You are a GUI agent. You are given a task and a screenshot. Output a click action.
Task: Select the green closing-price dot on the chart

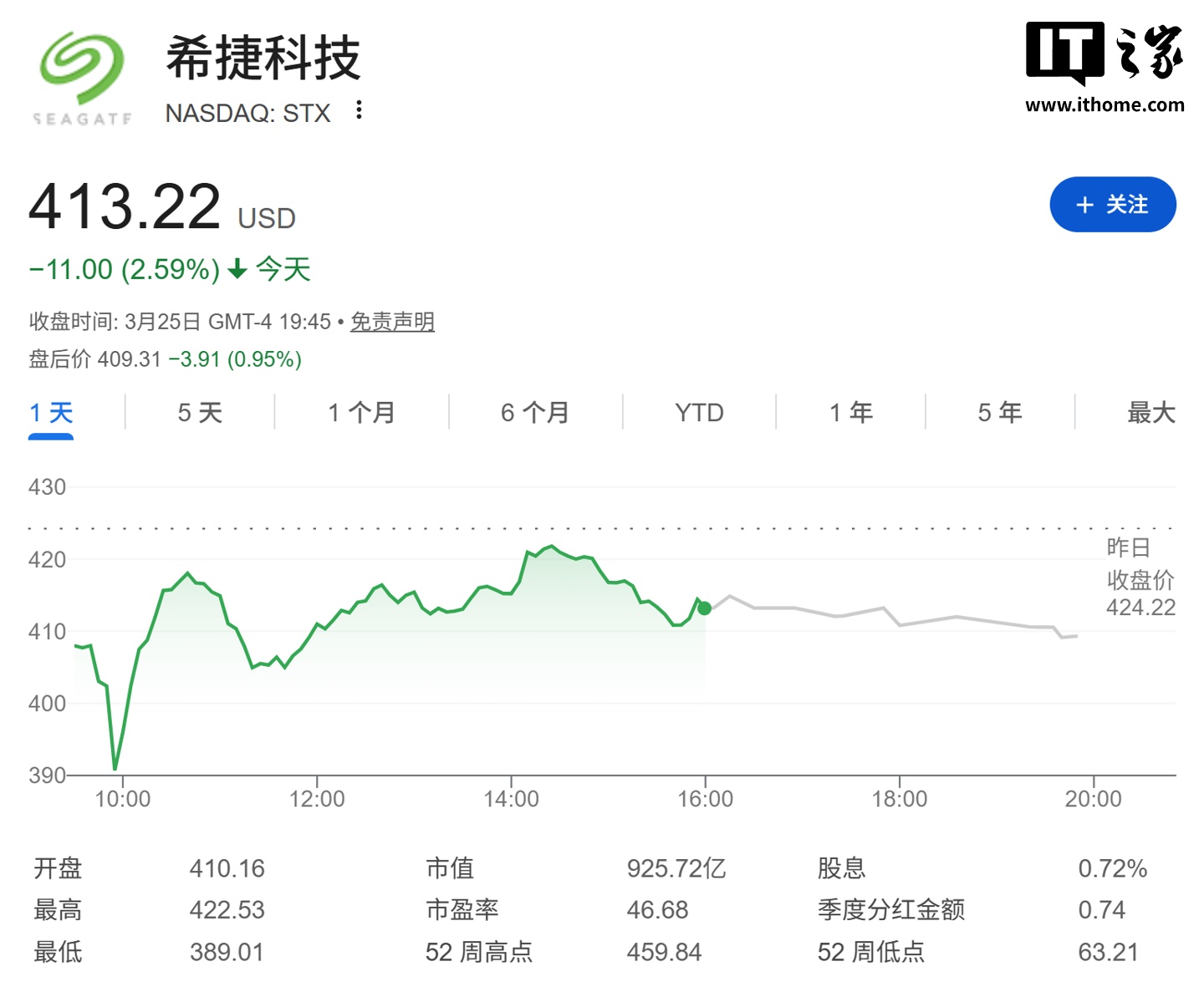[703, 608]
